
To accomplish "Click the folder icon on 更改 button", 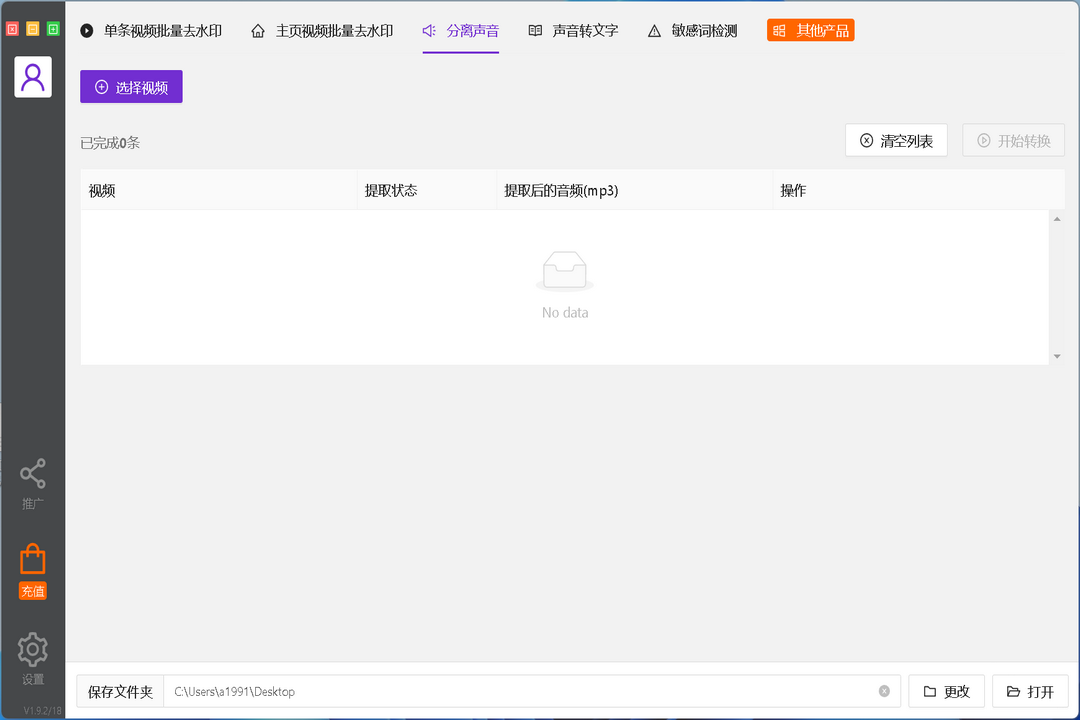I will point(930,691).
